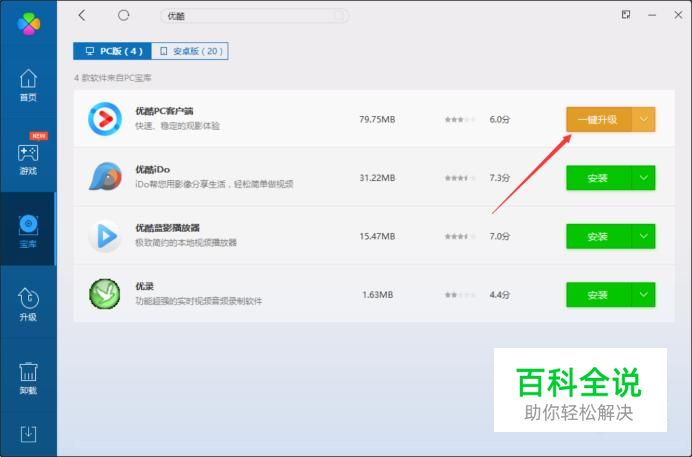692x457 pixels.
Task: Click the 优酷蓝影播放器 app icon
Action: point(105,236)
